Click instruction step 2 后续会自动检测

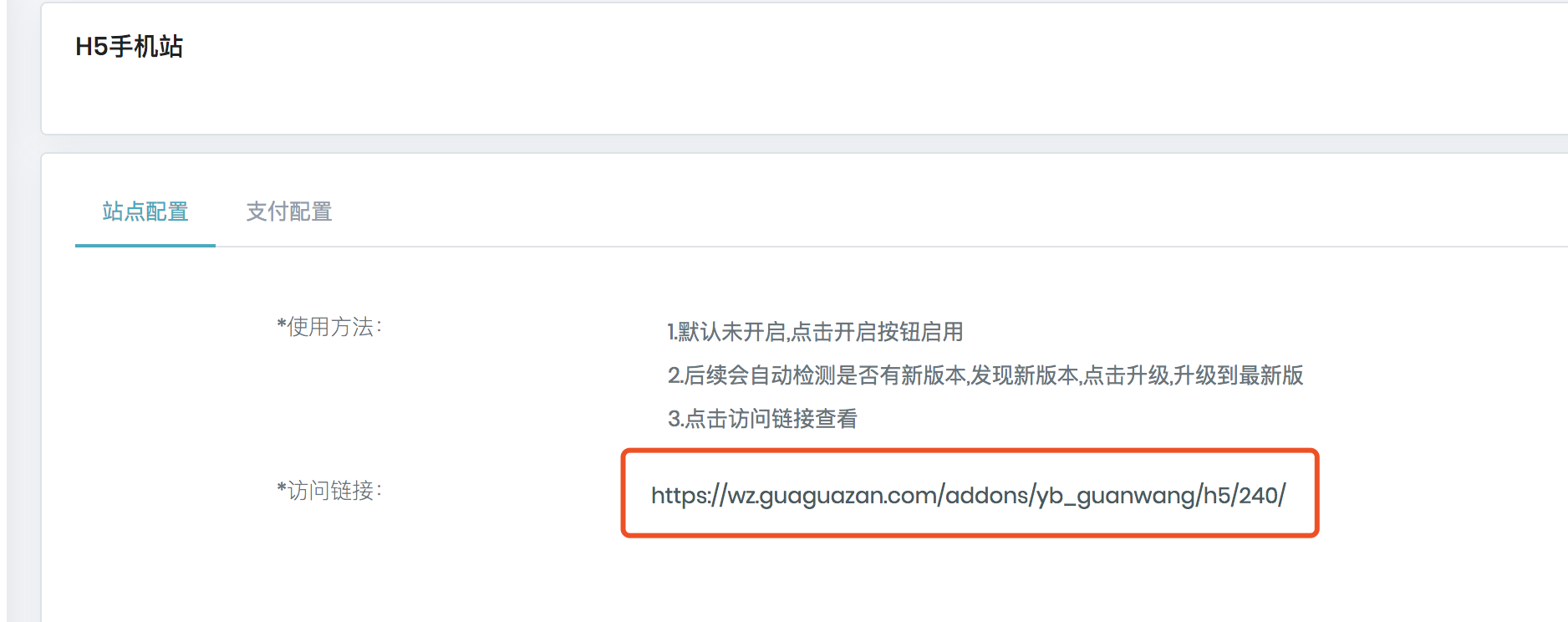point(985,375)
